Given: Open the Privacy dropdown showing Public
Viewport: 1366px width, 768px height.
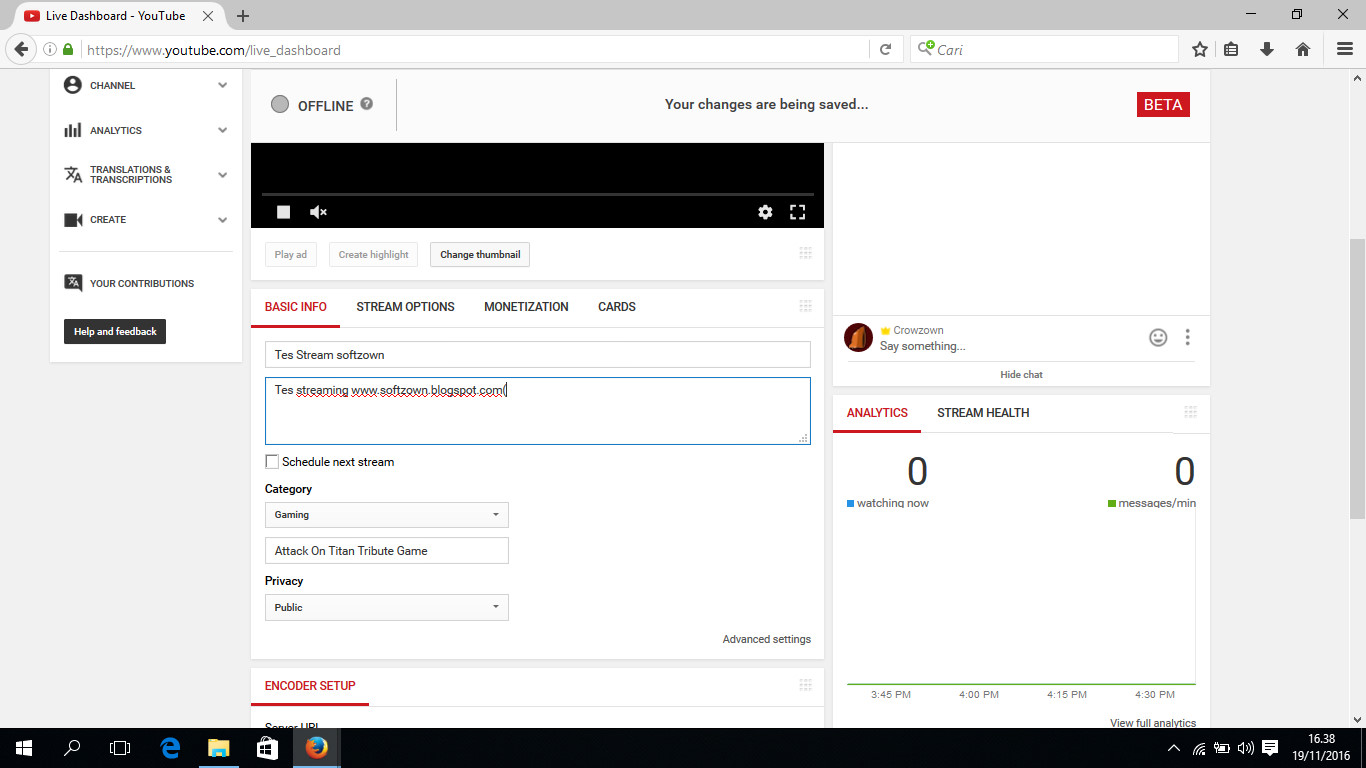Looking at the screenshot, I should [x=387, y=608].
